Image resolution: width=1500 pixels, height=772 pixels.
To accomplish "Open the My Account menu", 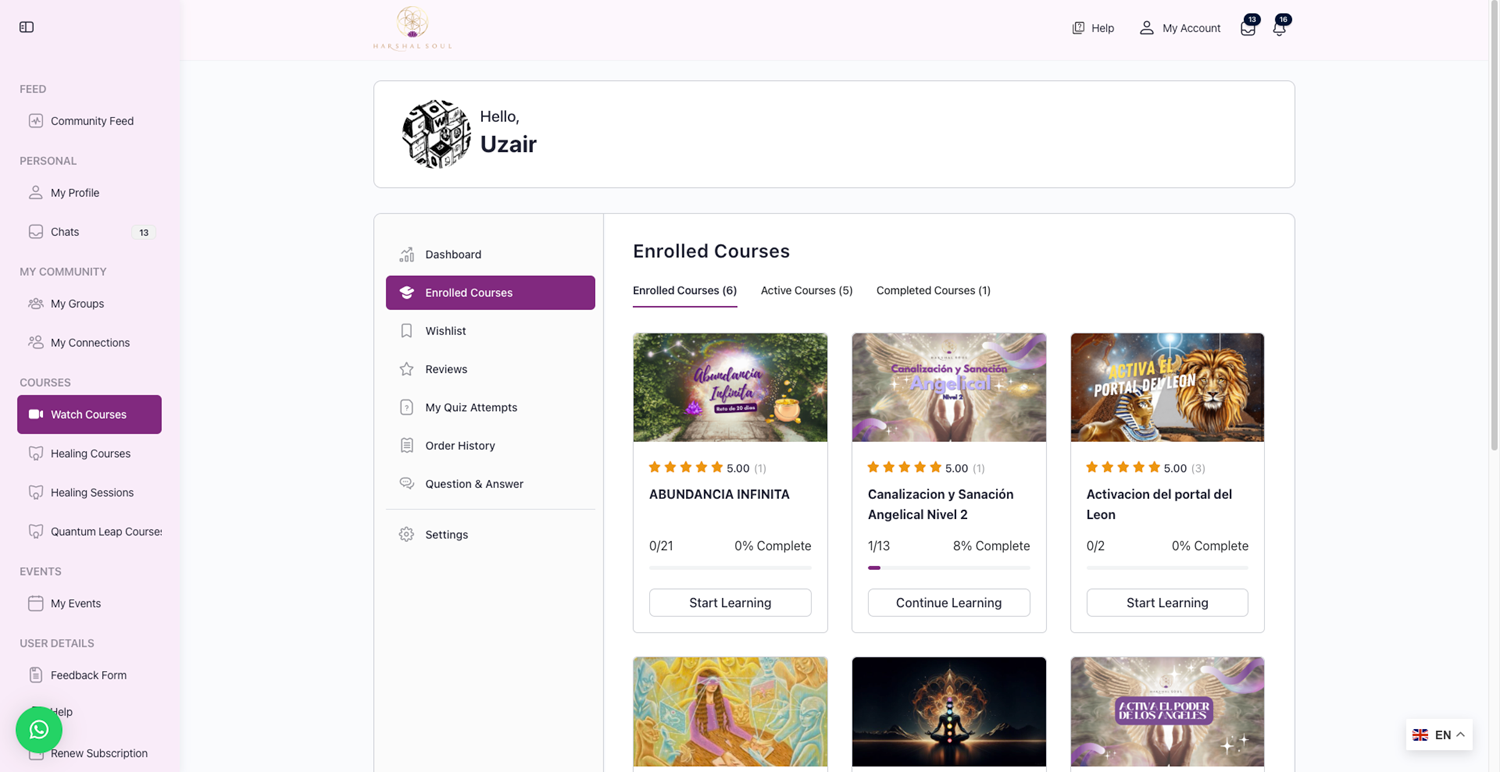I will pos(1180,28).
